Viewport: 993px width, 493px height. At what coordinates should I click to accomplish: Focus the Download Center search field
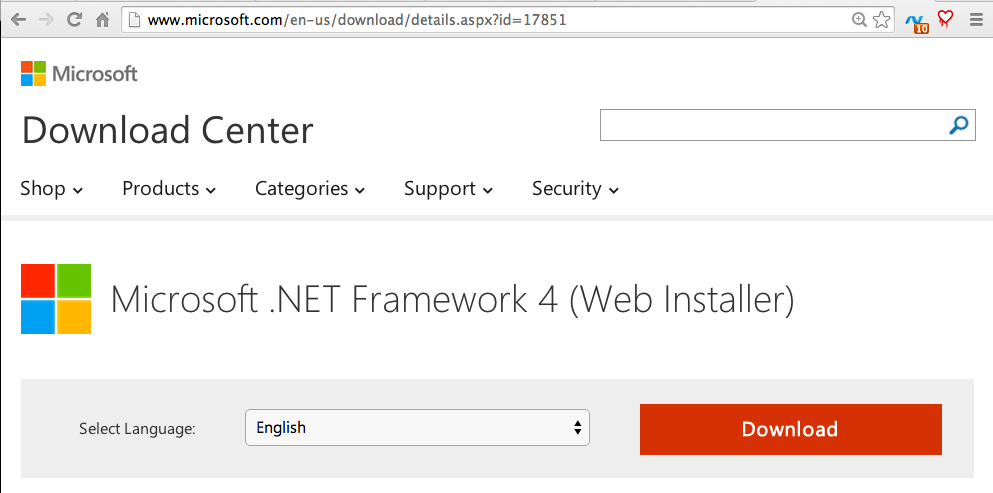click(772, 125)
